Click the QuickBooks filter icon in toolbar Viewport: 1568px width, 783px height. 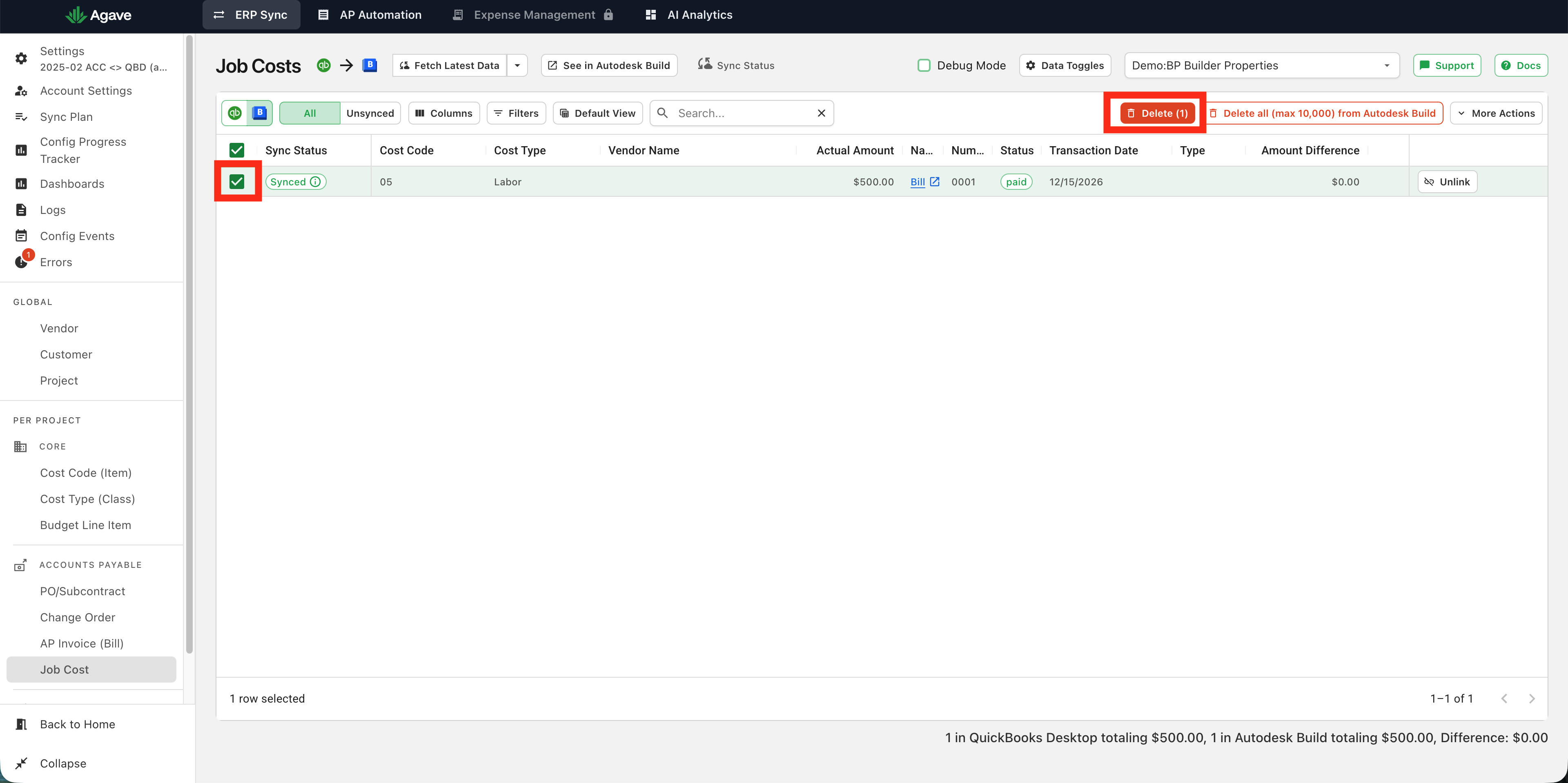(x=235, y=113)
